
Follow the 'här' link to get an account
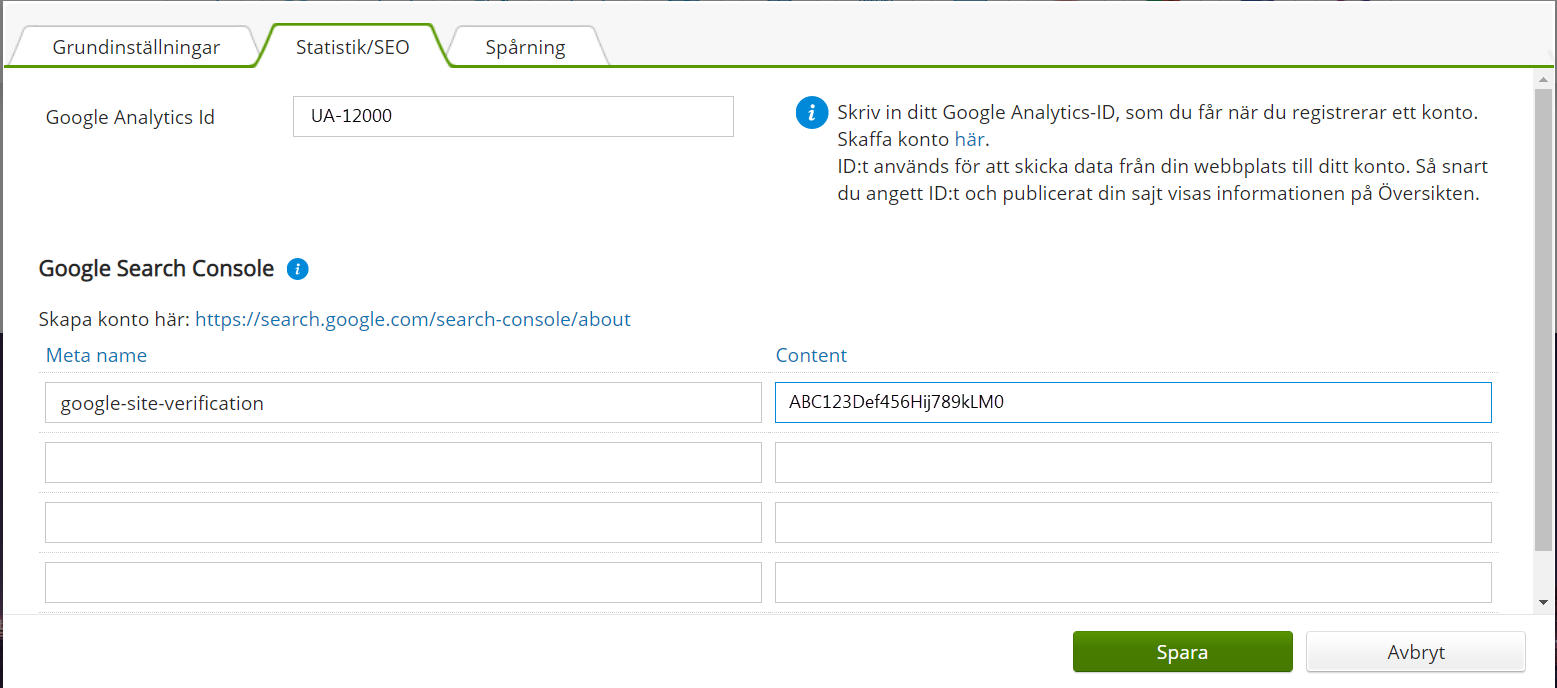click(x=969, y=139)
